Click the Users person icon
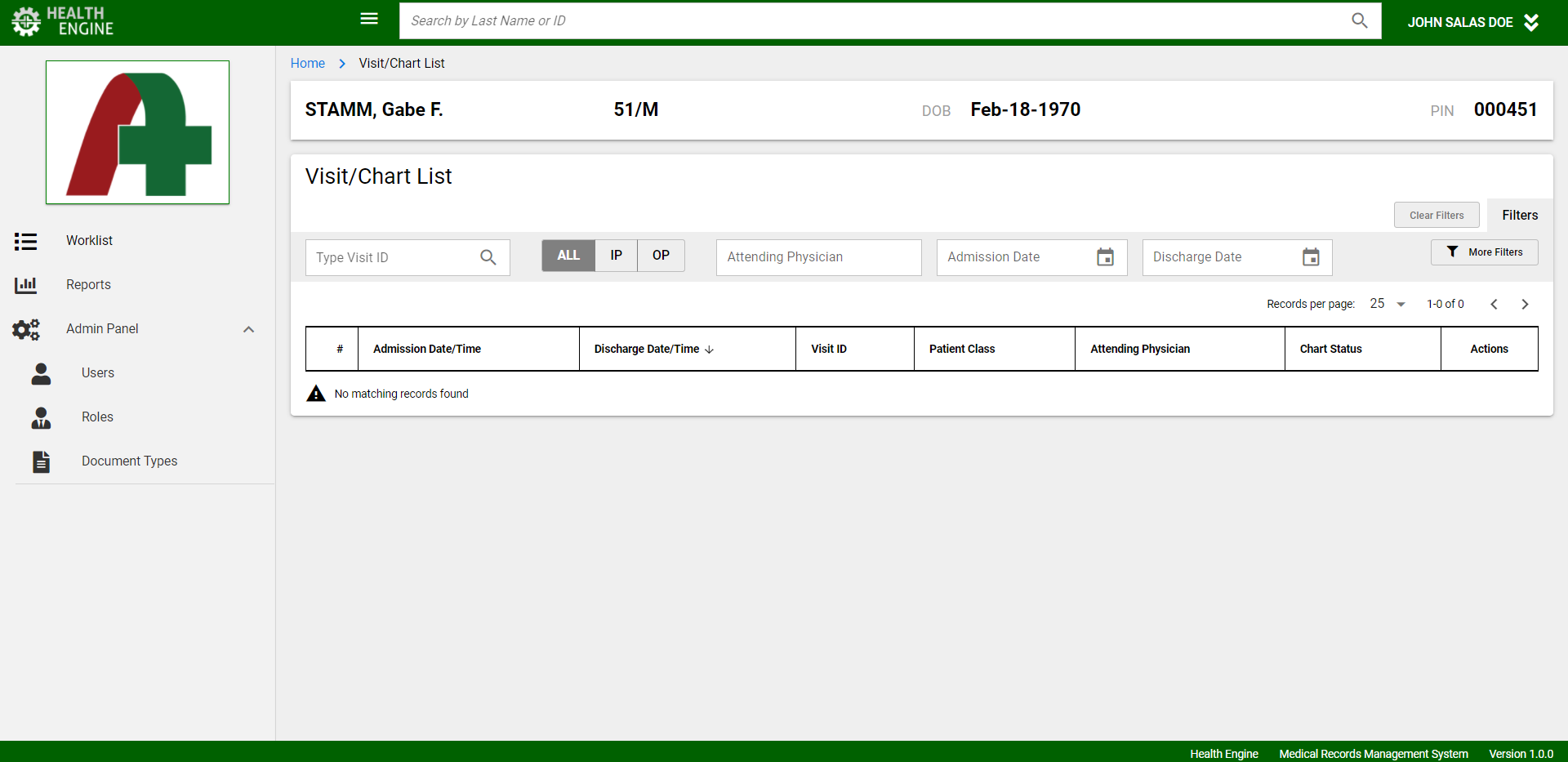Screen dimensions: 1568x762 41,373
